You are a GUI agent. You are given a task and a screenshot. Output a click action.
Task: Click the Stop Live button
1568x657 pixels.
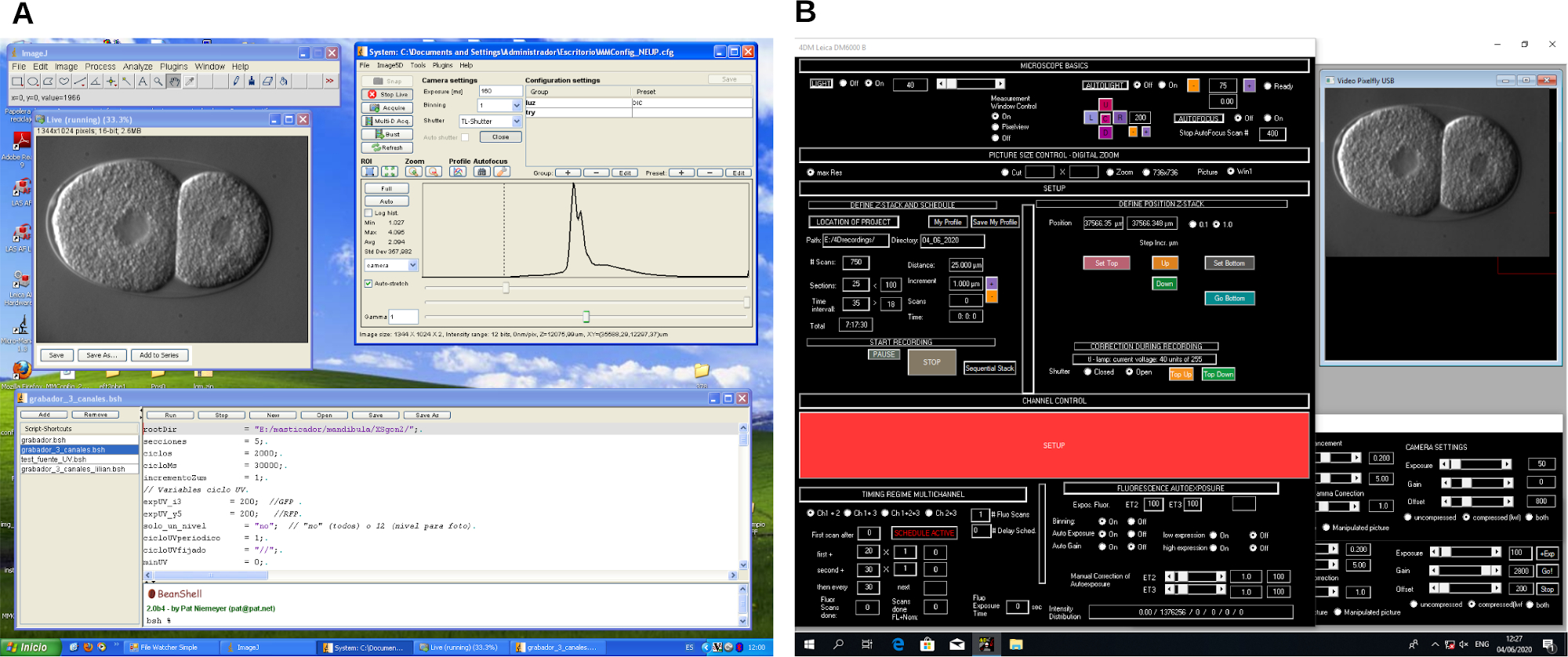387,94
